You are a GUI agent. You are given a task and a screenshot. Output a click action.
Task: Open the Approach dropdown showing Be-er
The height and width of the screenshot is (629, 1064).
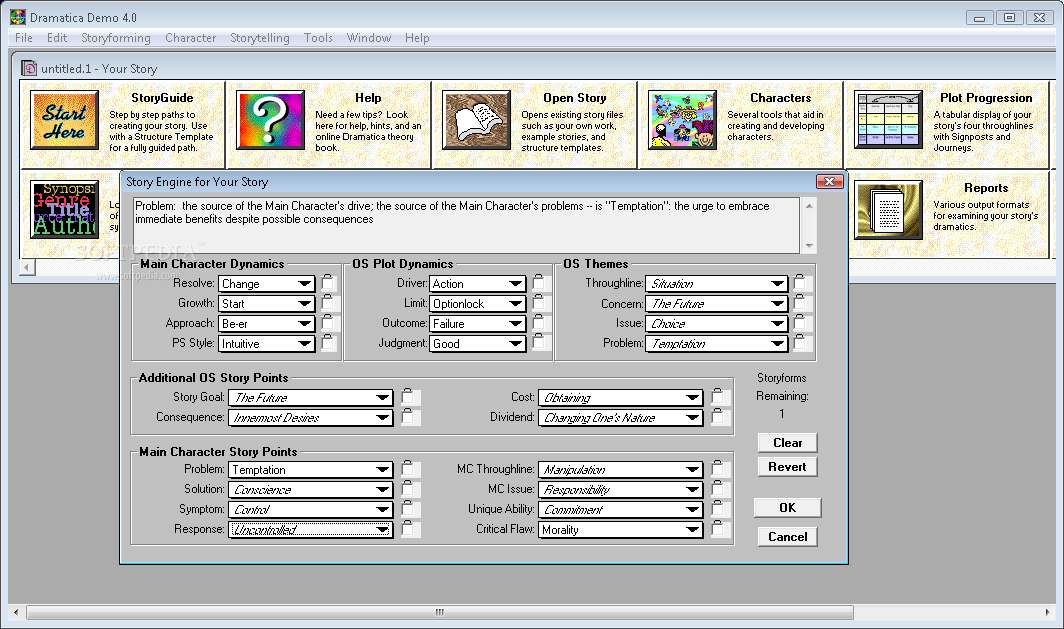click(267, 324)
